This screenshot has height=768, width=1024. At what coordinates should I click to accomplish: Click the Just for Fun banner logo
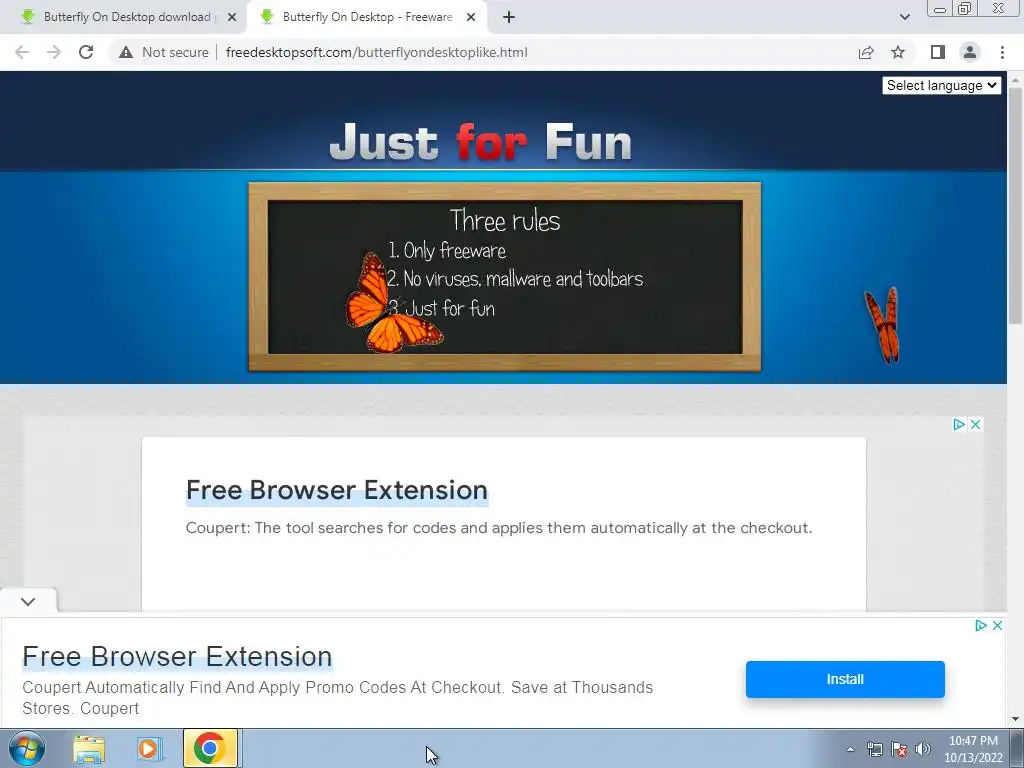click(x=481, y=142)
